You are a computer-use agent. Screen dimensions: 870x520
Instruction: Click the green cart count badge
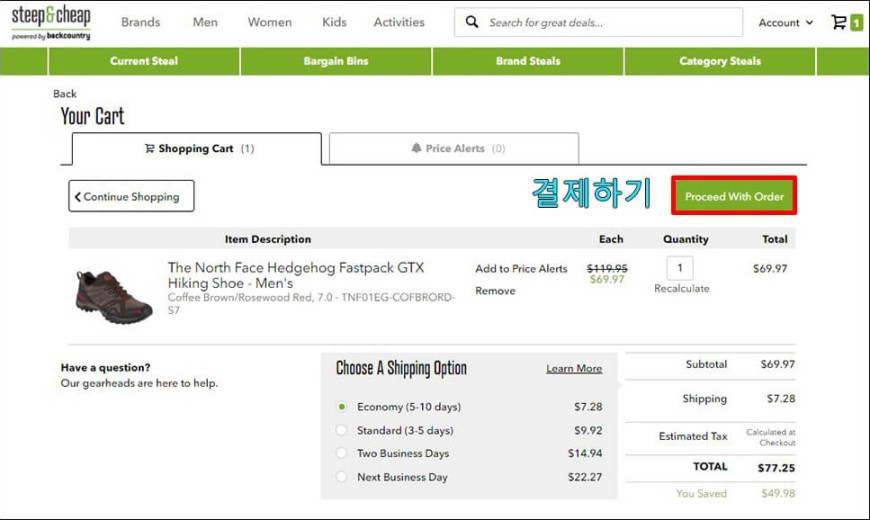tap(857, 23)
